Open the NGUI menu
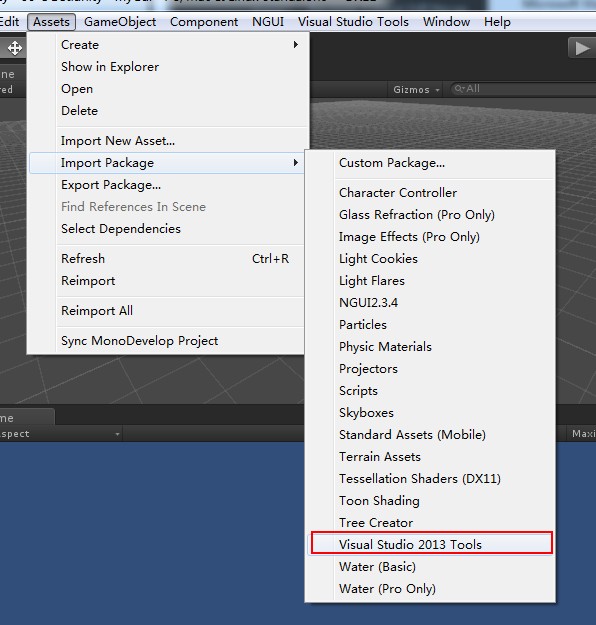Viewport: 596px width, 625px height. (x=268, y=22)
